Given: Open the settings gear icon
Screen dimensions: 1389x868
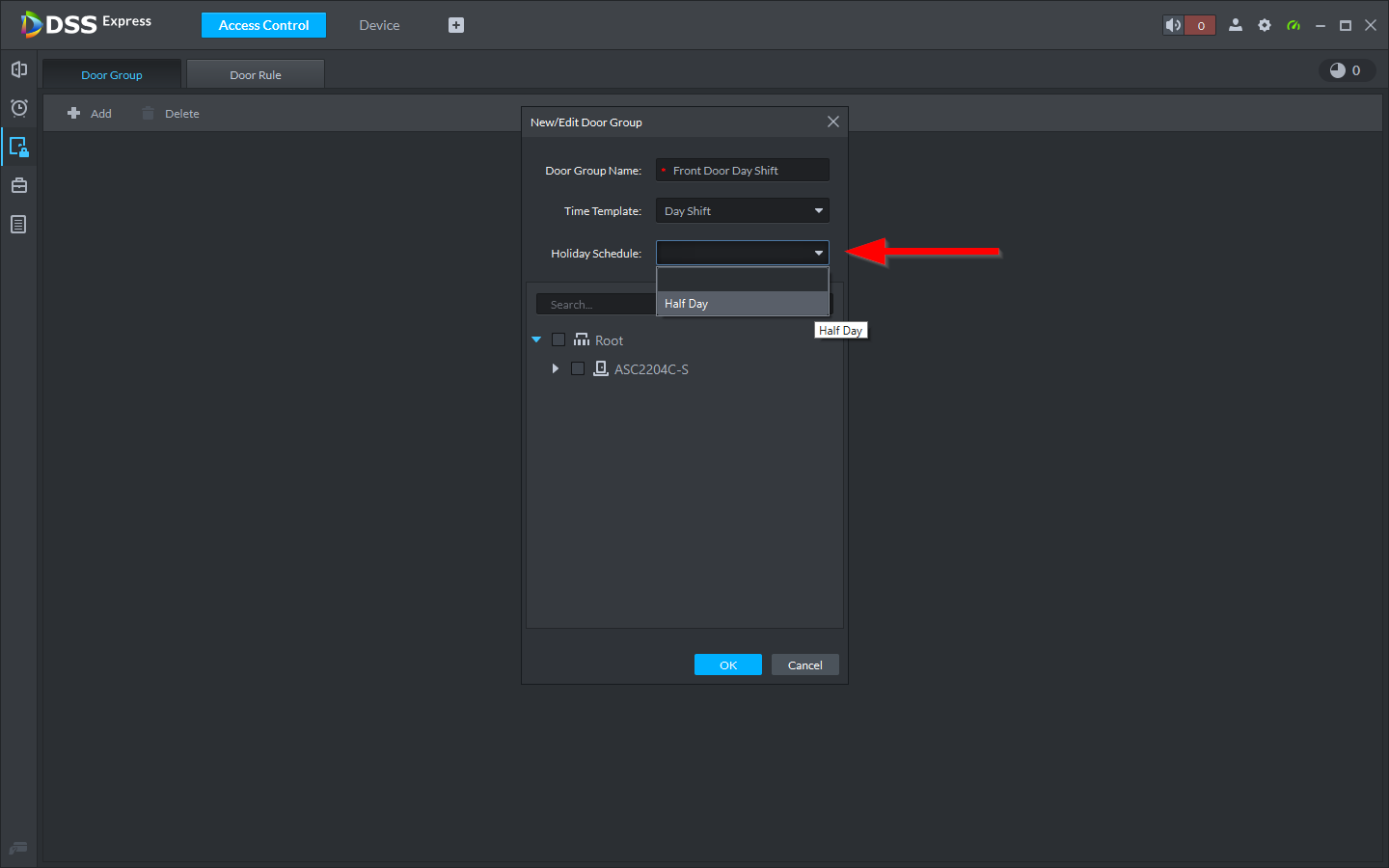Looking at the screenshot, I should tap(1264, 25).
